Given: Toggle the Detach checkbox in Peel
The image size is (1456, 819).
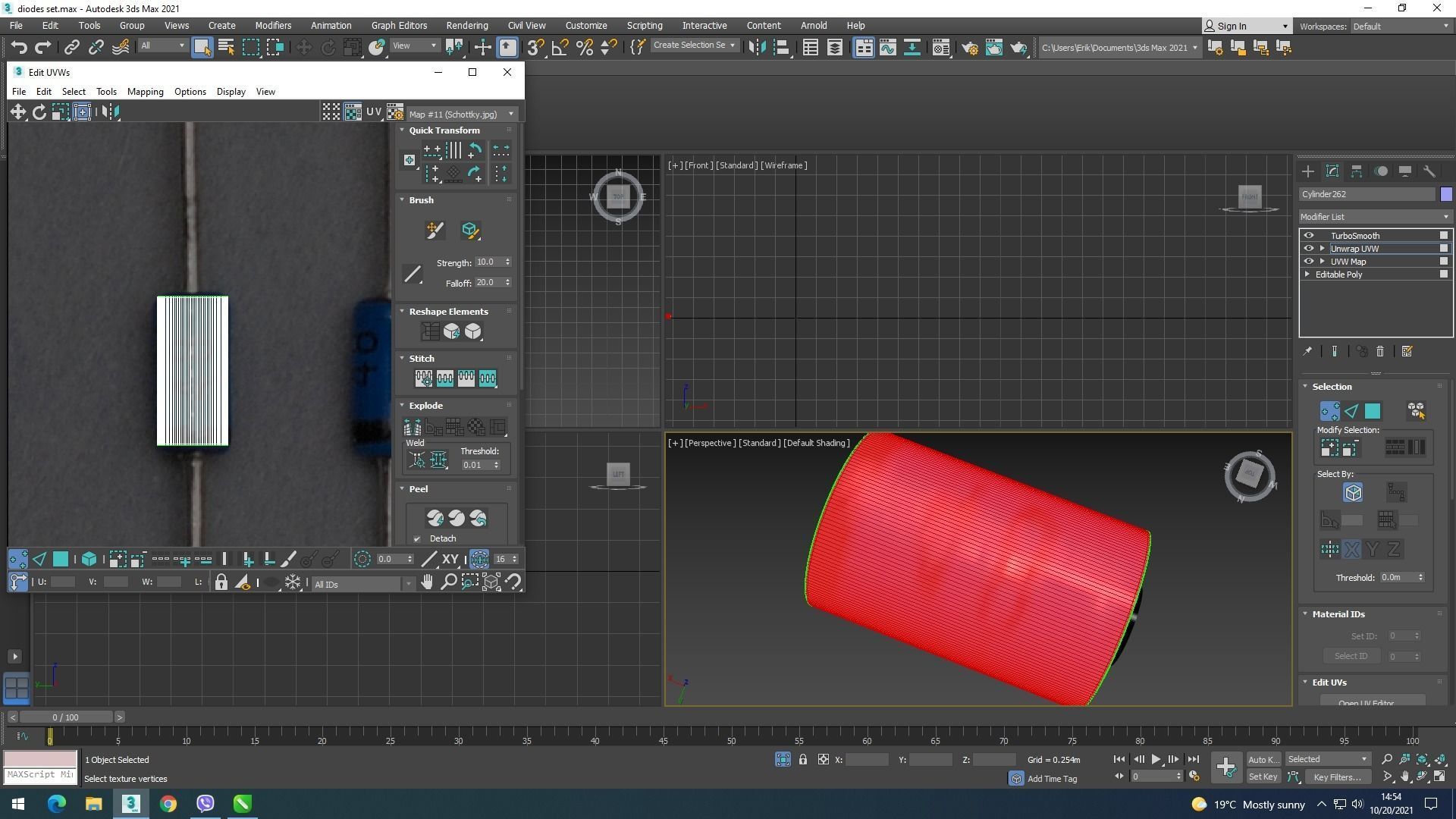Looking at the screenshot, I should tap(417, 539).
